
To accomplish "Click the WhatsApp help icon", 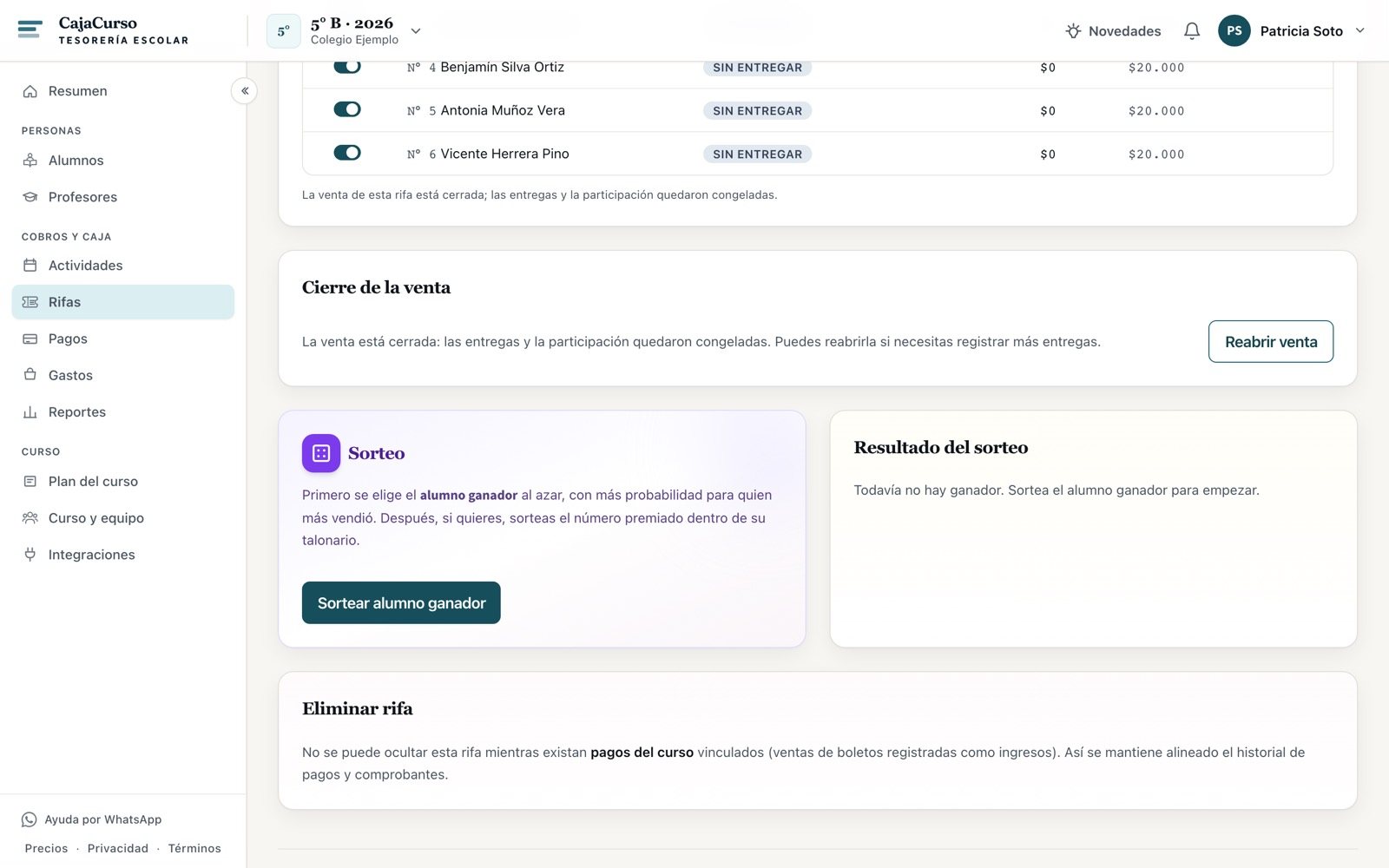I will [x=29, y=819].
